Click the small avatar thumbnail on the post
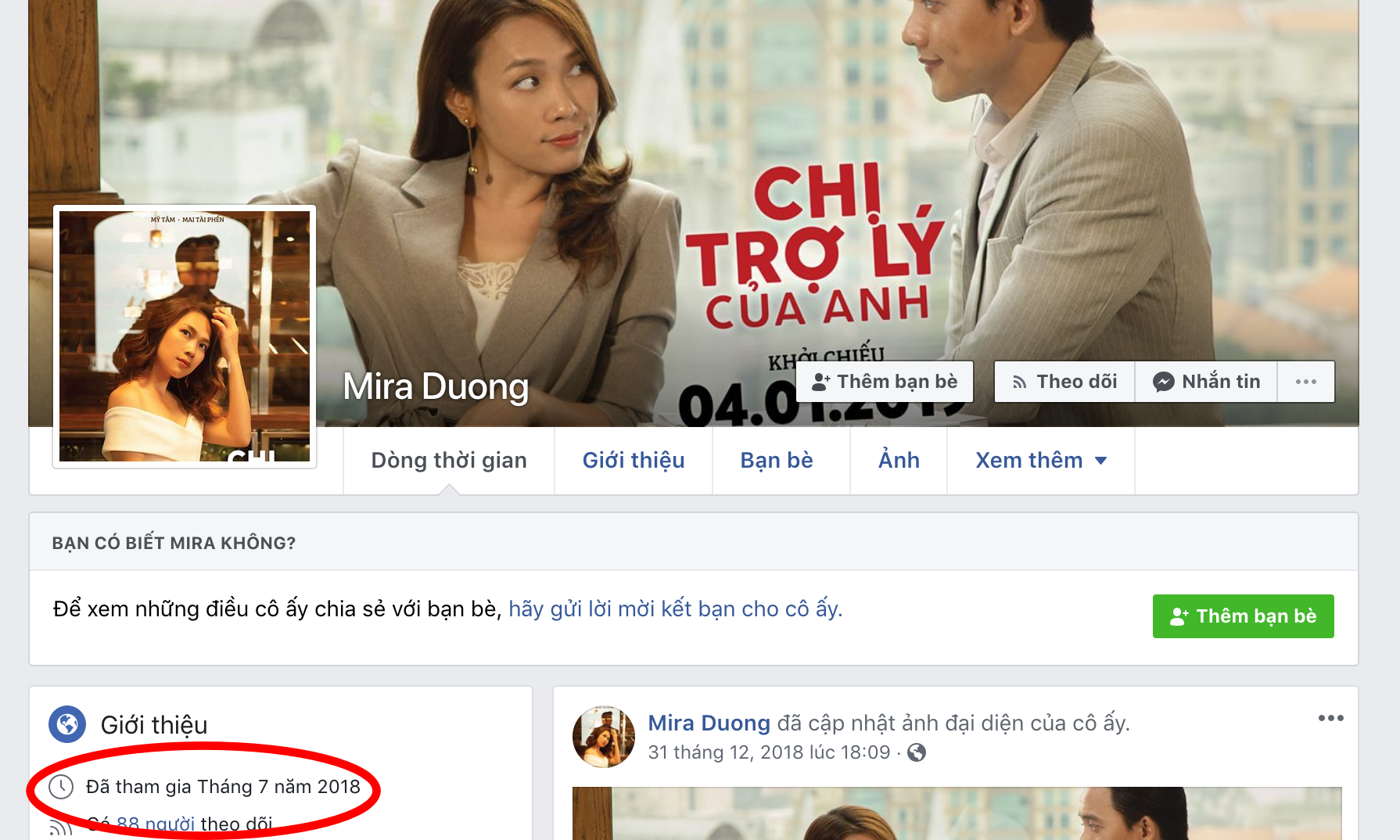 coord(603,737)
